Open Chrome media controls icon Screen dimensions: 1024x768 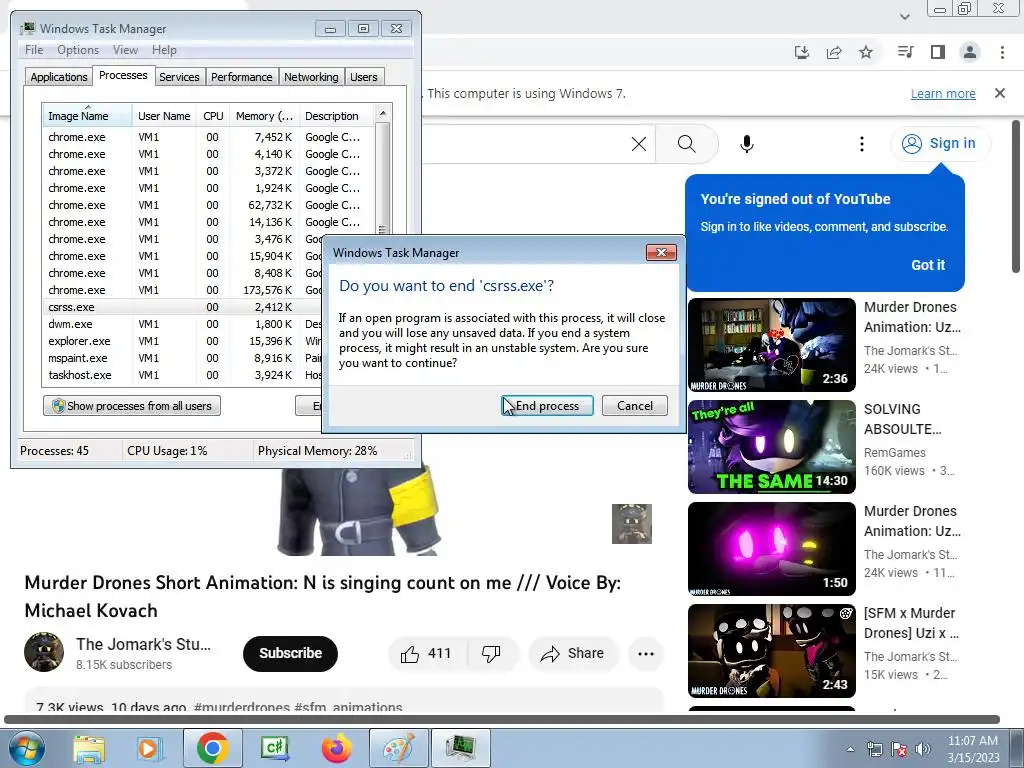(x=905, y=52)
